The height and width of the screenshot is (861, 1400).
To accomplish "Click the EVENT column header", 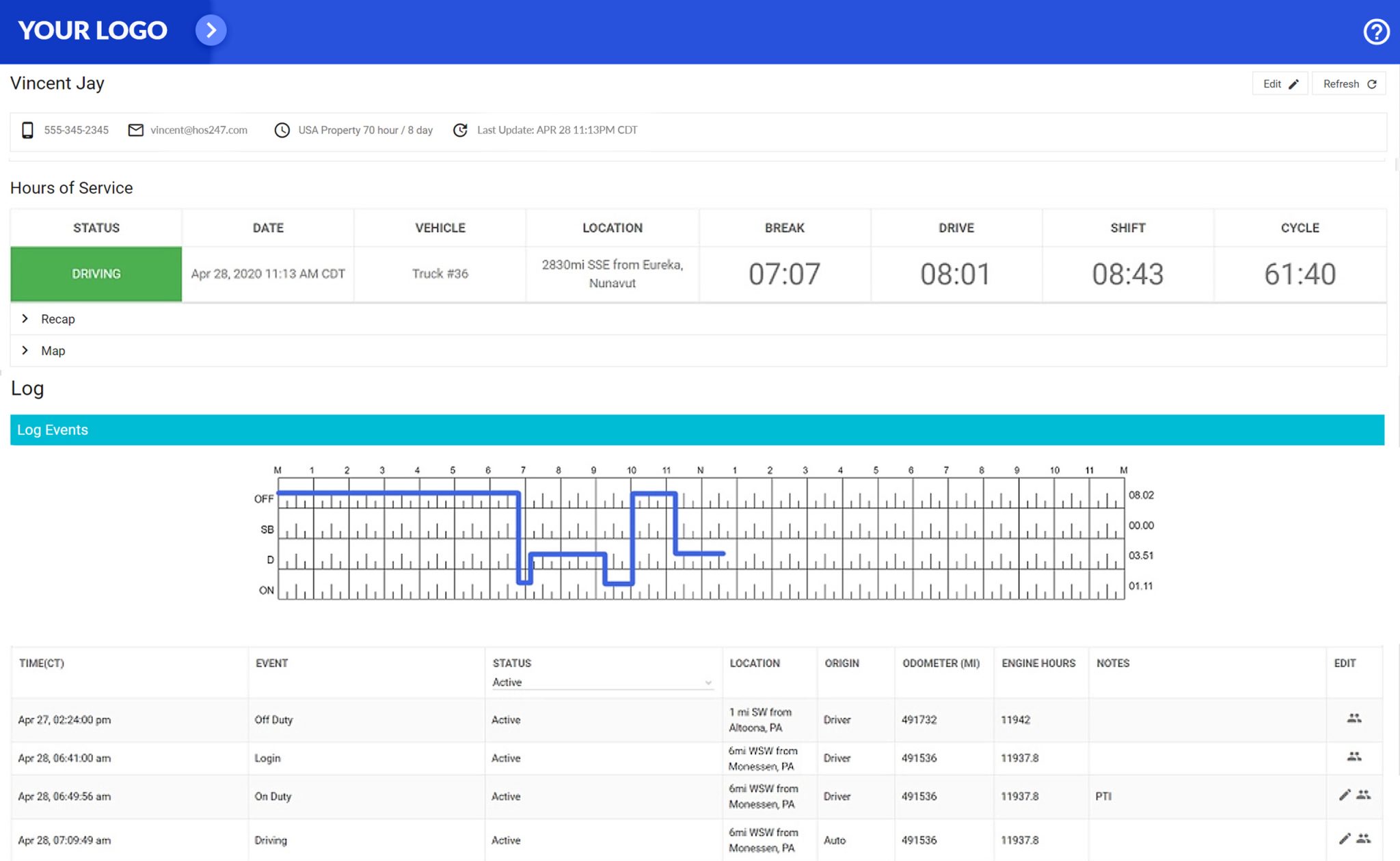I will coord(272,663).
